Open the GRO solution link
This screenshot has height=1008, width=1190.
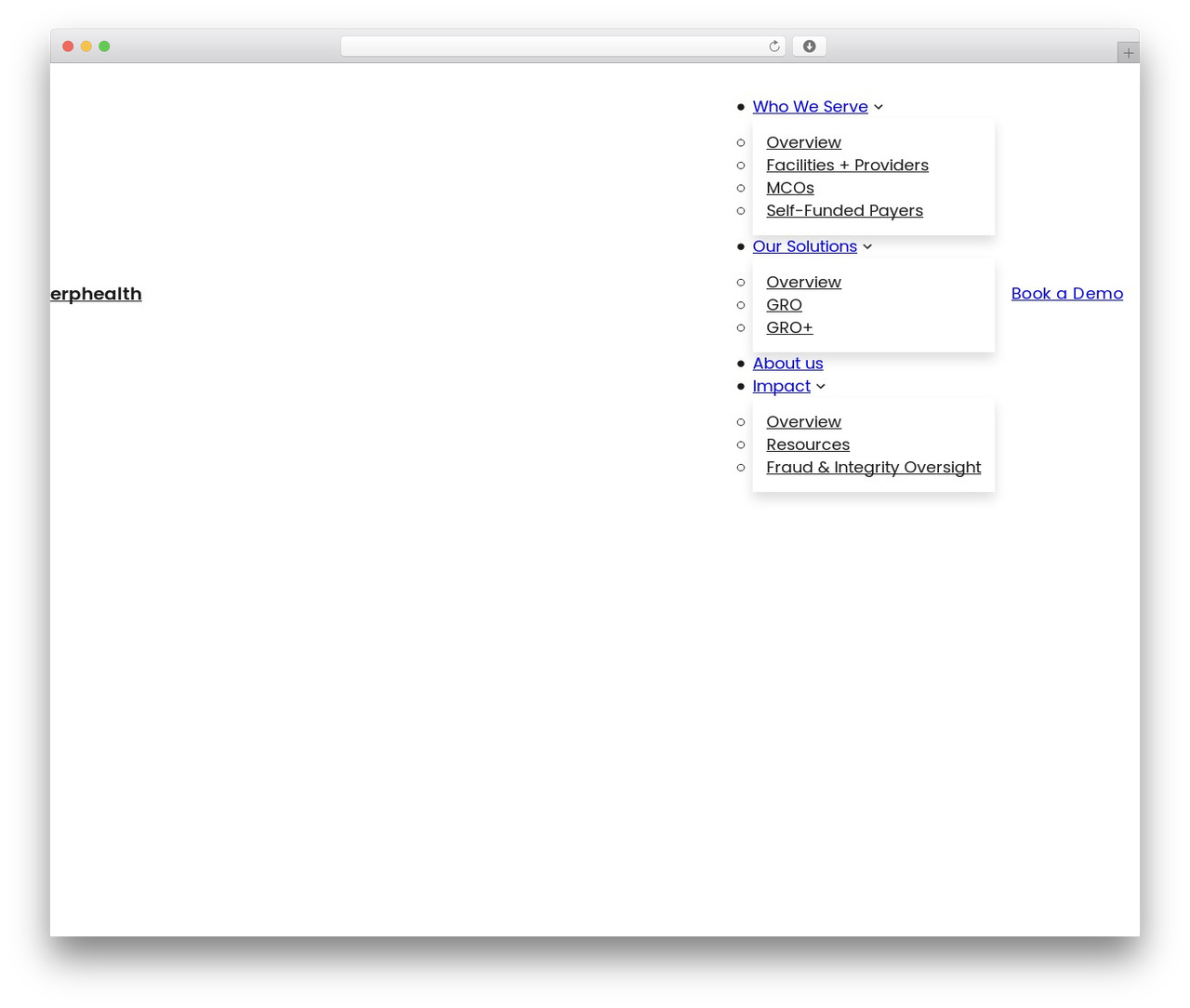[785, 305]
